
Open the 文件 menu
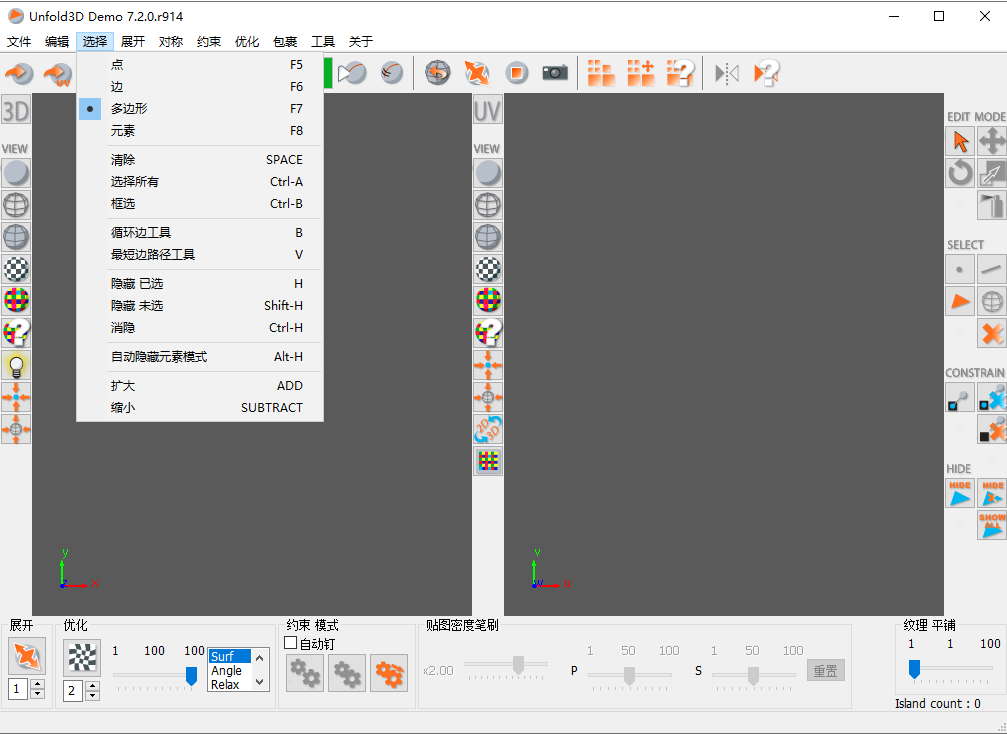tap(19, 42)
